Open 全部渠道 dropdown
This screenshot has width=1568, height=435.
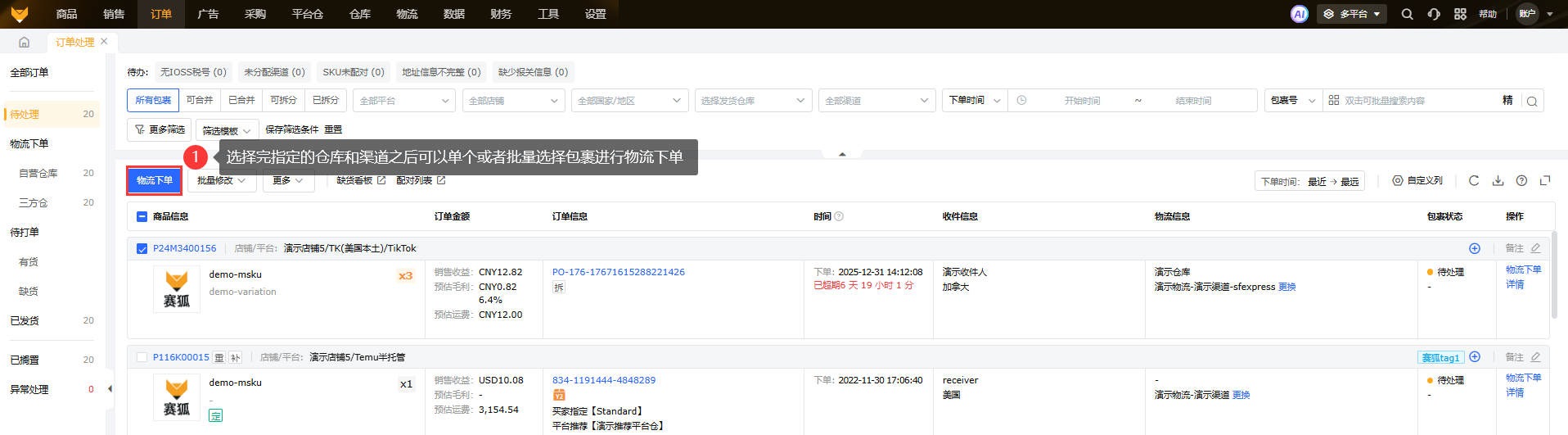tap(876, 101)
